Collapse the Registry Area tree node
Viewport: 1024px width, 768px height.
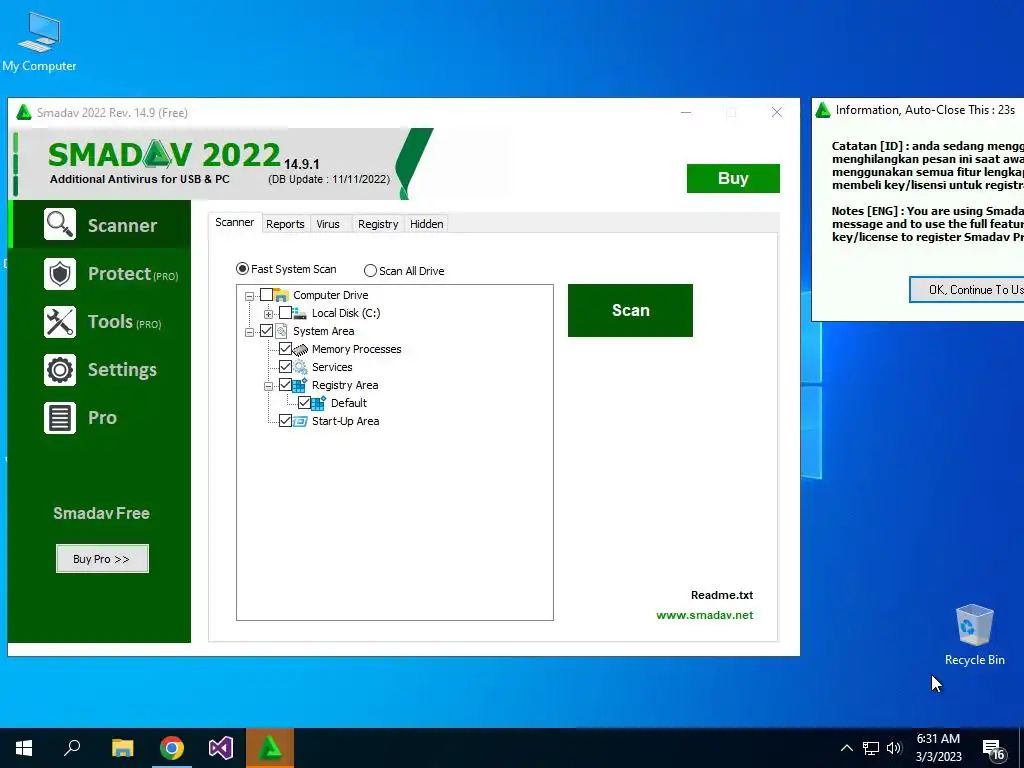point(268,386)
